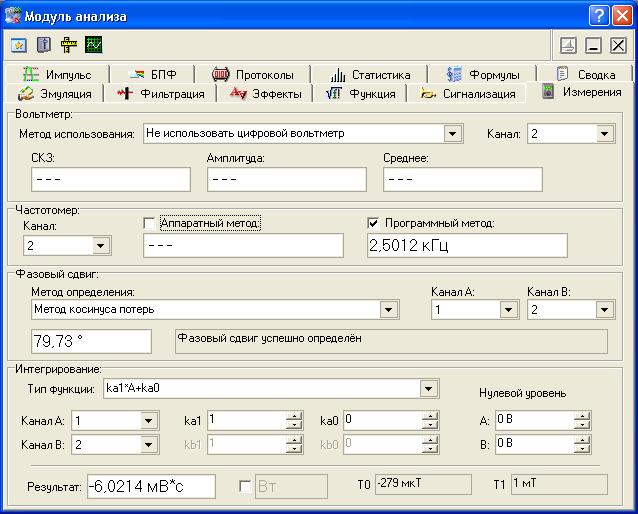Image resolution: width=638 pixels, height=514 pixels.
Task: Open the Метод определения phase shift dropdown
Action: point(388,310)
